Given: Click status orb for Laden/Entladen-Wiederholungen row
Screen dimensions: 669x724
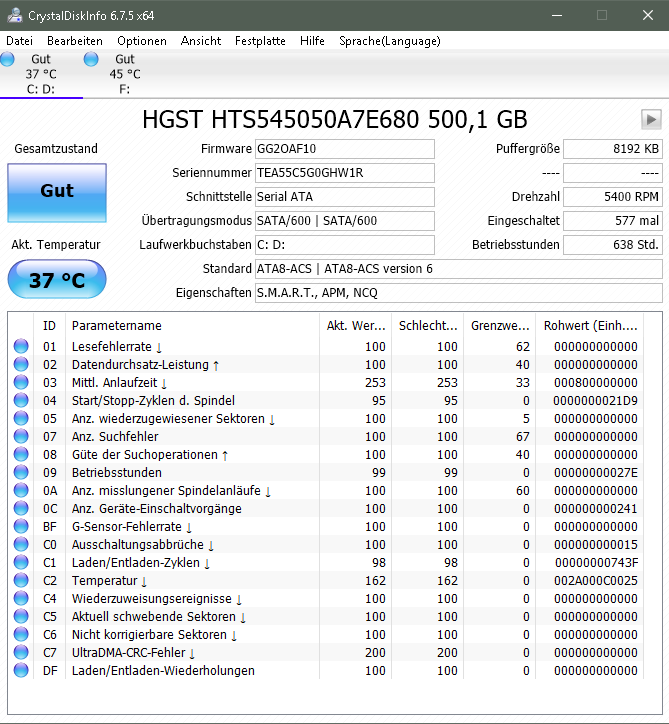Looking at the screenshot, I should pyautogui.click(x=21, y=670).
